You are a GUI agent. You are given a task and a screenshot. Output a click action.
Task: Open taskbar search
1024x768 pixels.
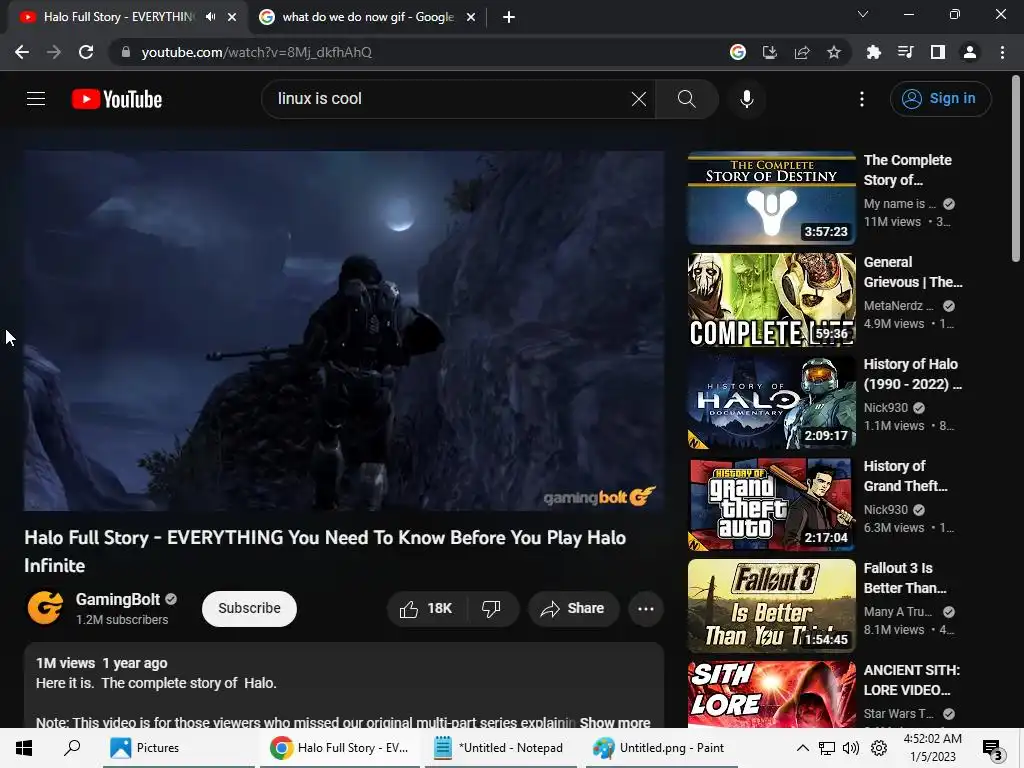click(72, 748)
